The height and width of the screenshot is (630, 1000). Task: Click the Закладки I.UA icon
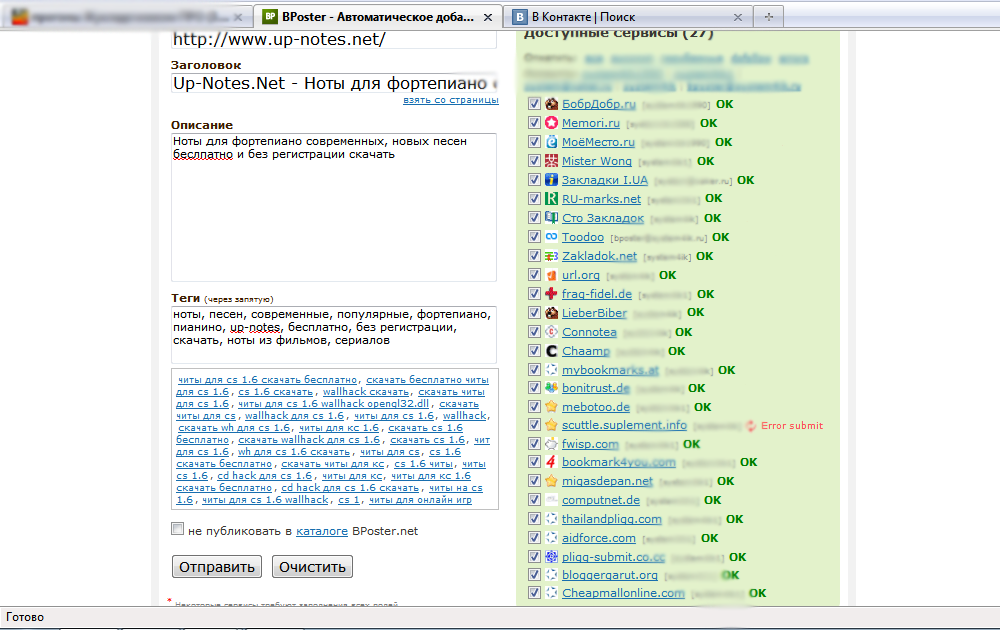[x=552, y=180]
